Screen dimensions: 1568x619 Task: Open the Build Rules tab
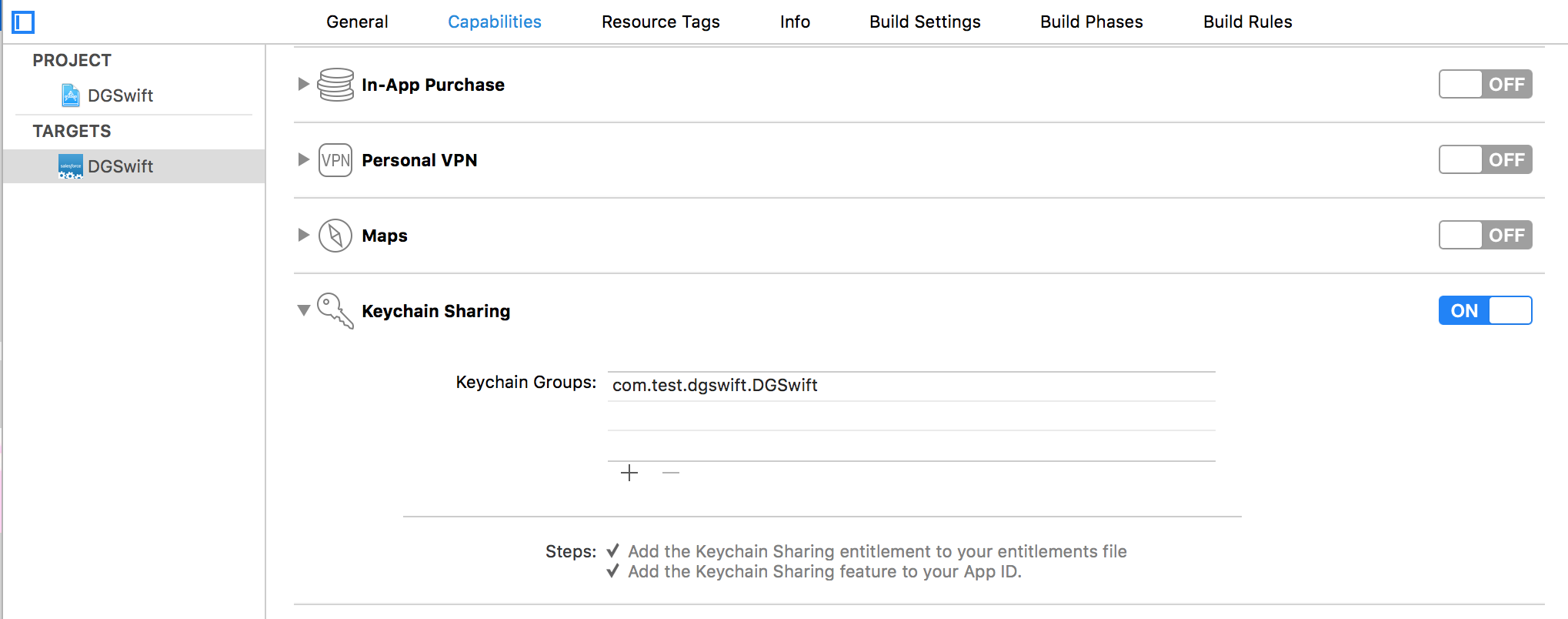(x=1248, y=22)
